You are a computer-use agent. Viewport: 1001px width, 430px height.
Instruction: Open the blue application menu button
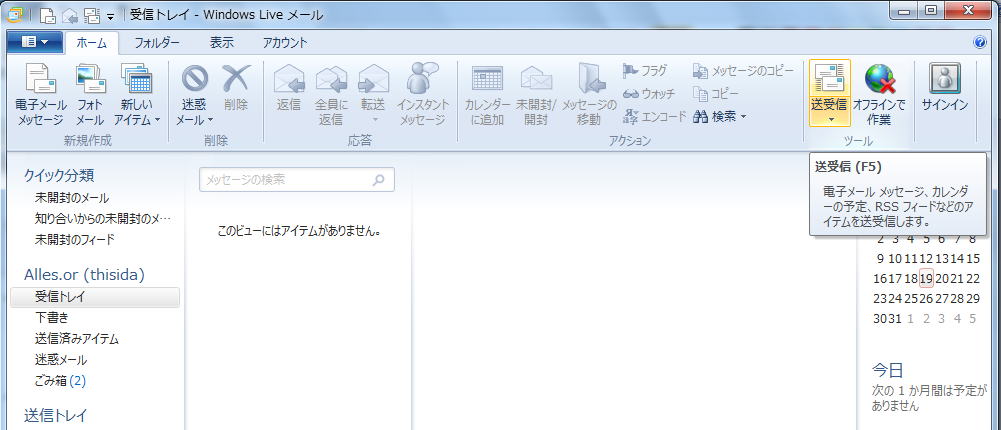34,43
